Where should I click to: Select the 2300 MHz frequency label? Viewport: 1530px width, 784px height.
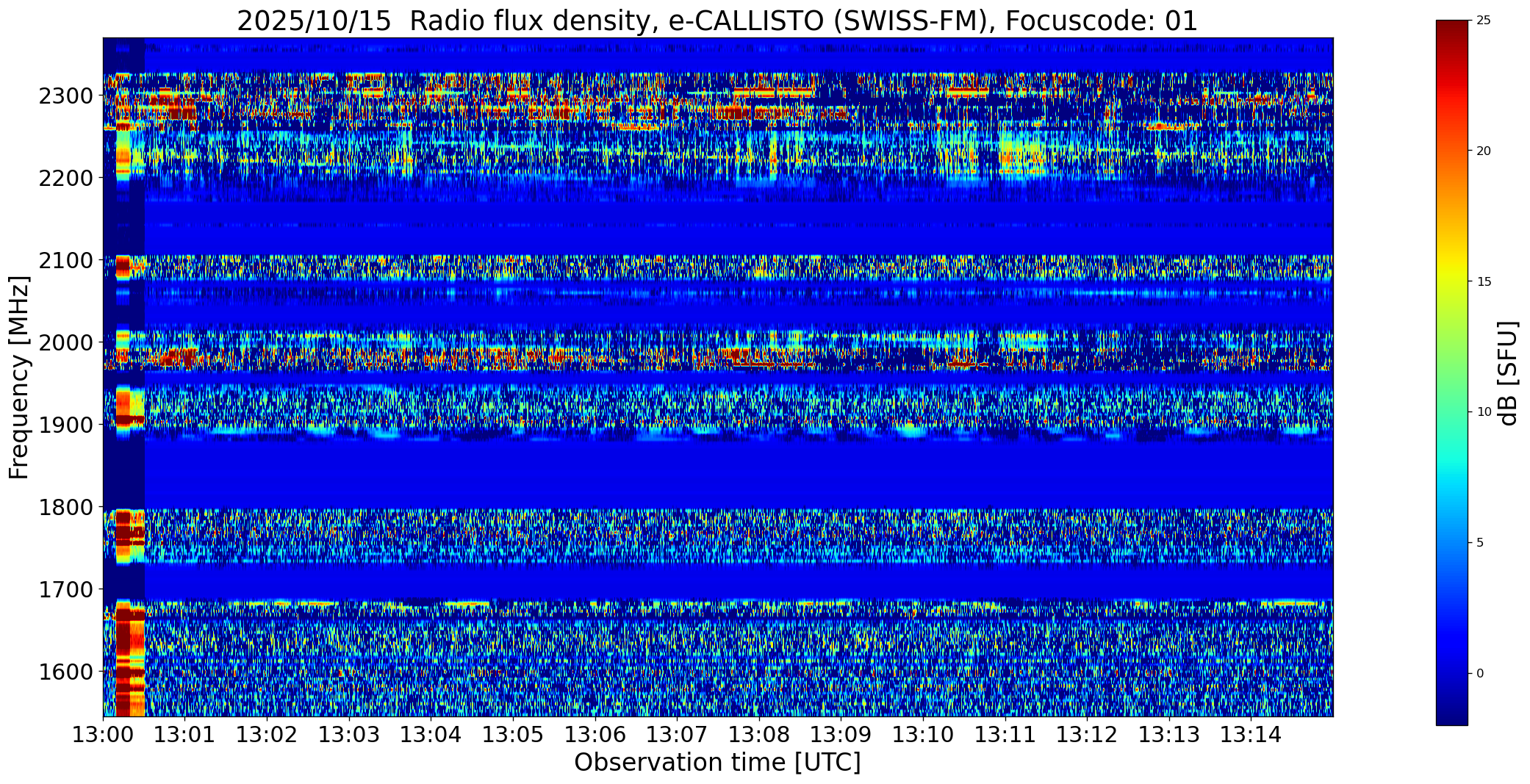coord(65,96)
